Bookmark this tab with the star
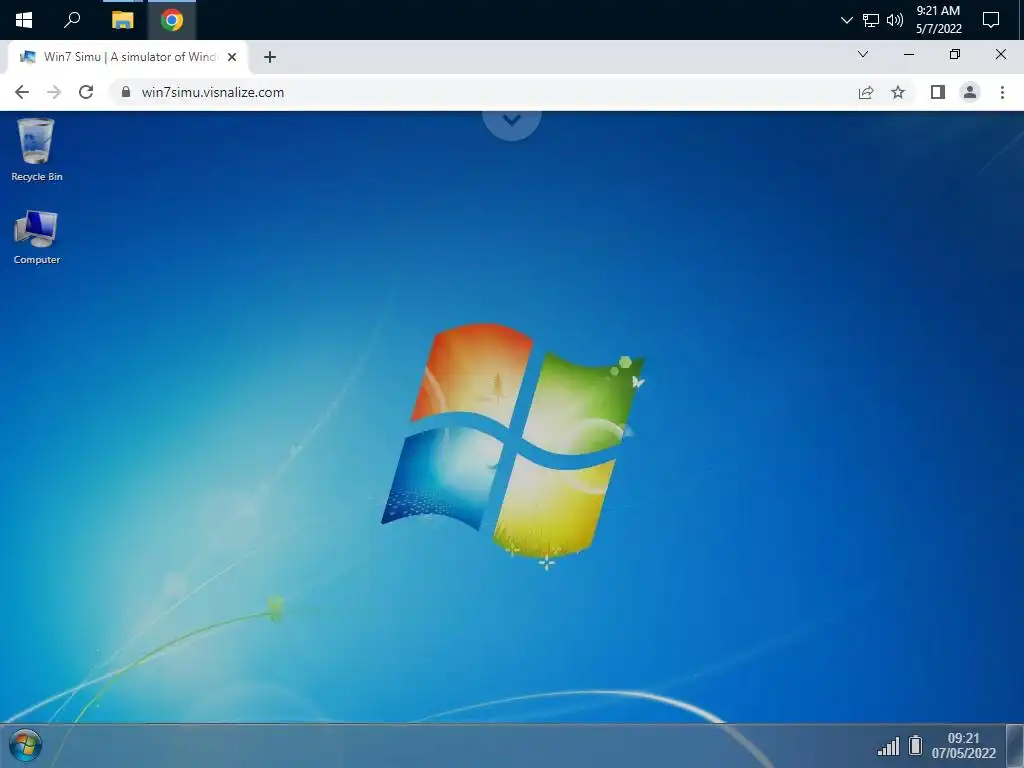This screenshot has height=768, width=1024. pyautogui.click(x=898, y=92)
